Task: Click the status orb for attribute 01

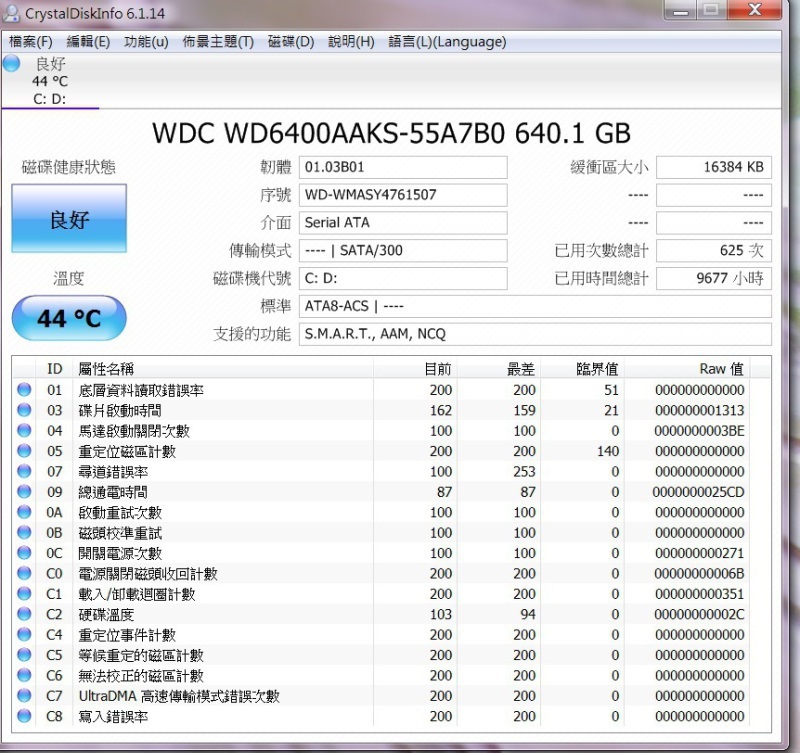Action: 24,390
